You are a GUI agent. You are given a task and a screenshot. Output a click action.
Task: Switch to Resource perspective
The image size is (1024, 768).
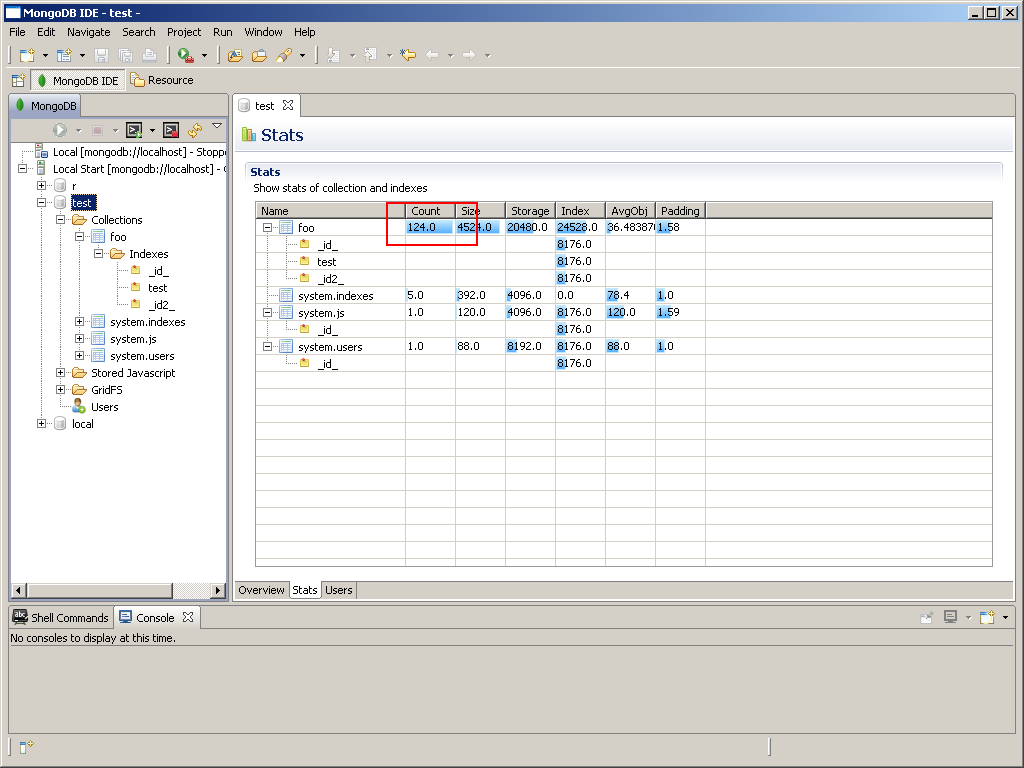click(162, 80)
